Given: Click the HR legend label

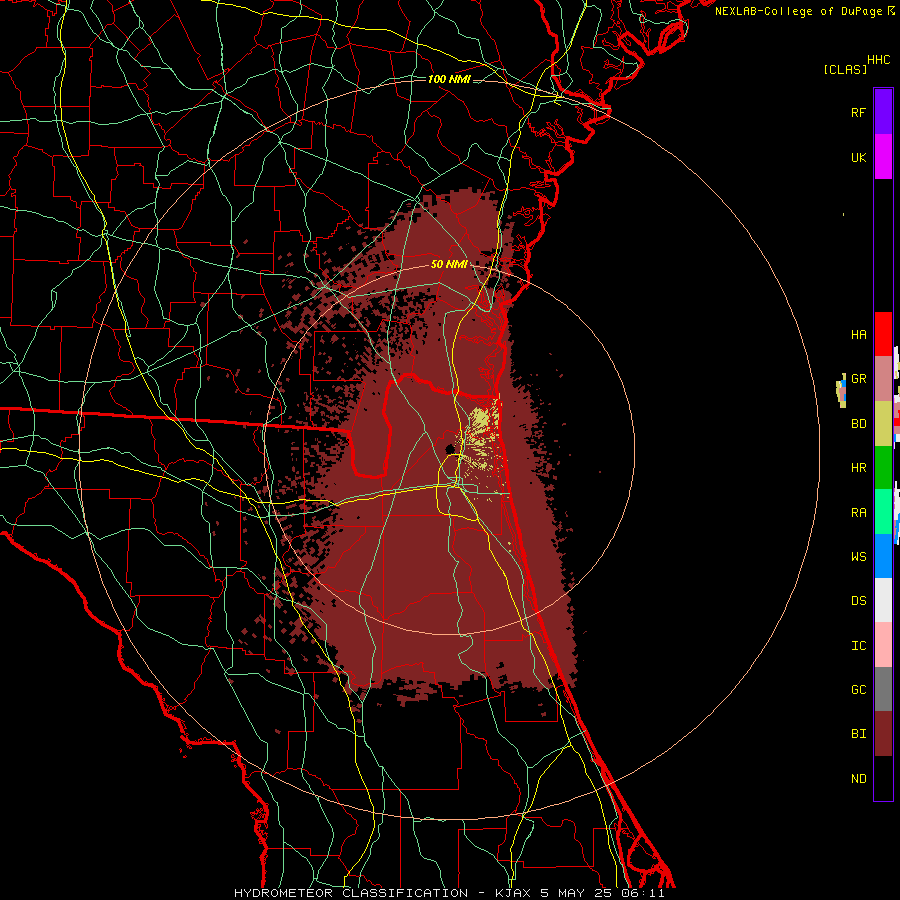Looking at the screenshot, I should tap(858, 468).
